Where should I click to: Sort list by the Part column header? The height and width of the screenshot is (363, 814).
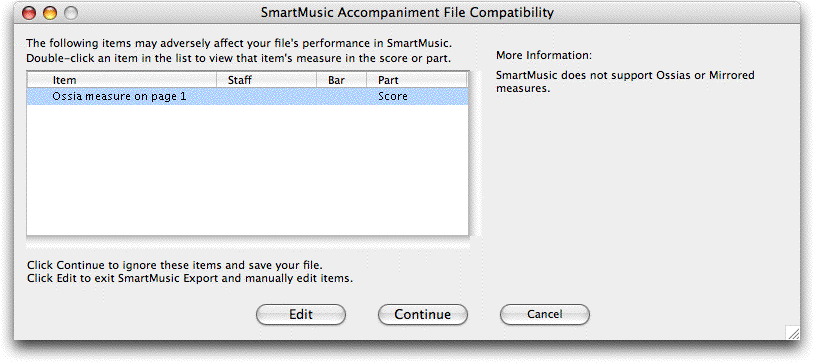tap(417, 80)
